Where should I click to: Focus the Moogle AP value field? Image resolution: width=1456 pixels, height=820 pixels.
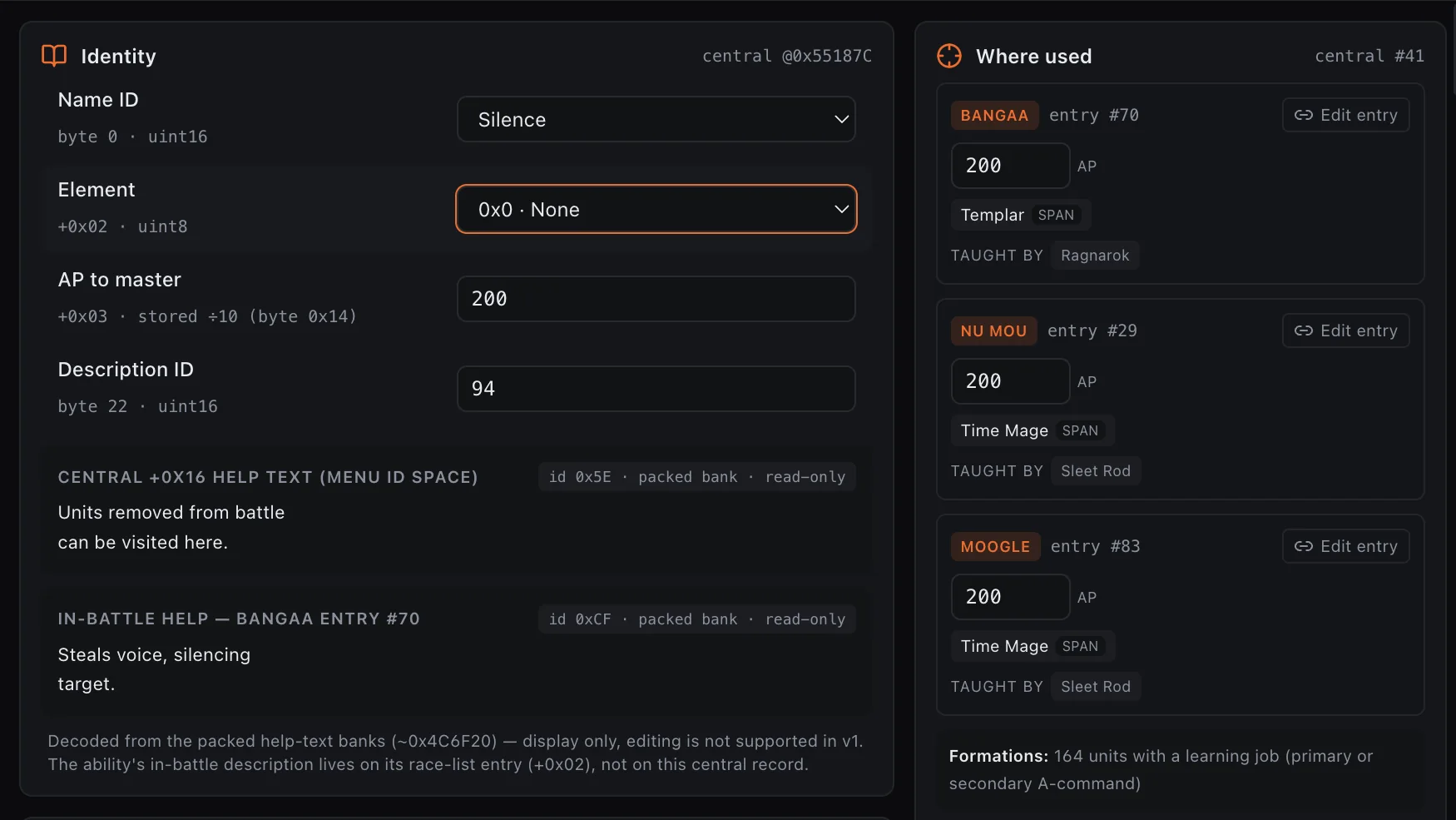(1010, 597)
